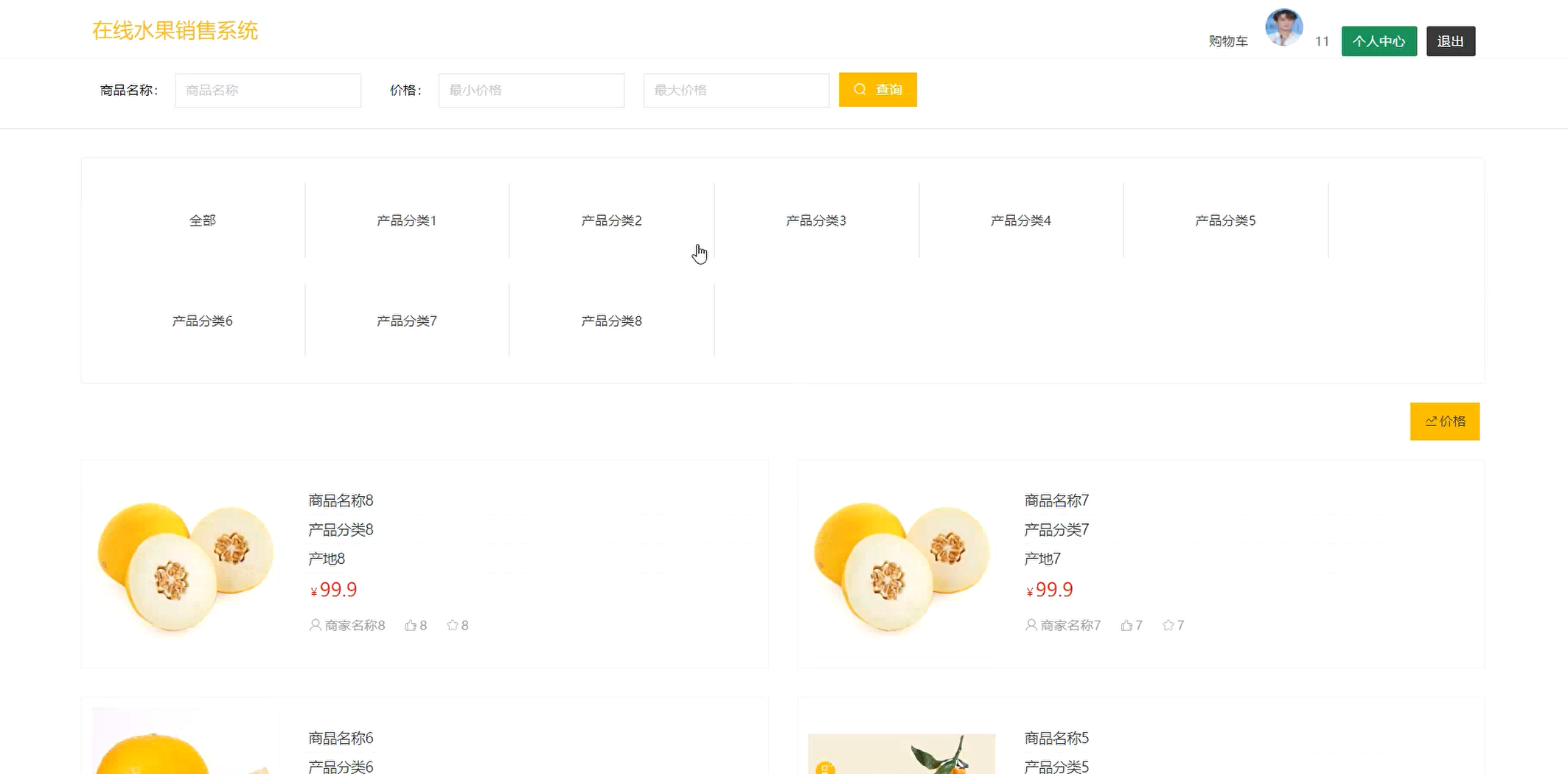Open the melon image of 商品名称7

pos(902,565)
